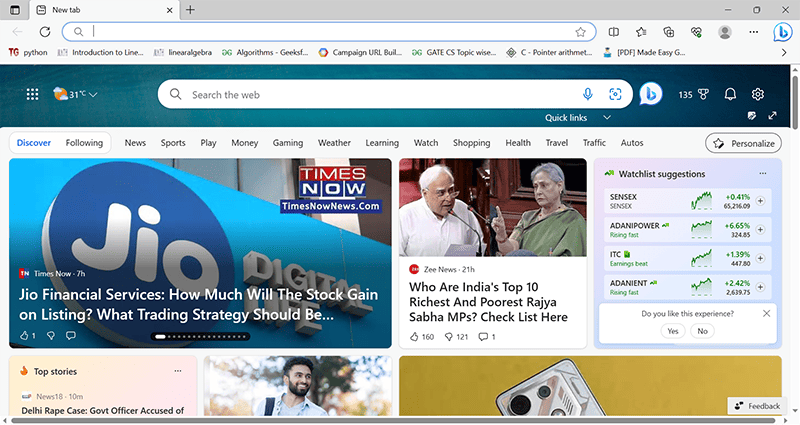Open Watchlist suggestions more options ellipsis
The width and height of the screenshot is (800, 425).
coord(763,173)
